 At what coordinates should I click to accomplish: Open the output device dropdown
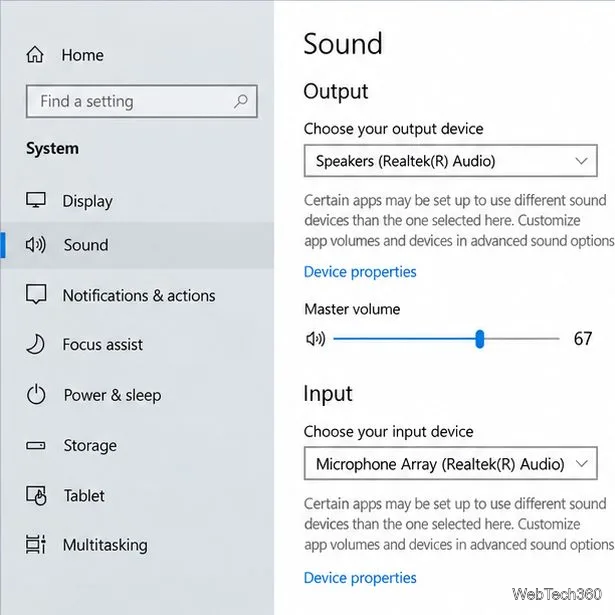coord(451,161)
